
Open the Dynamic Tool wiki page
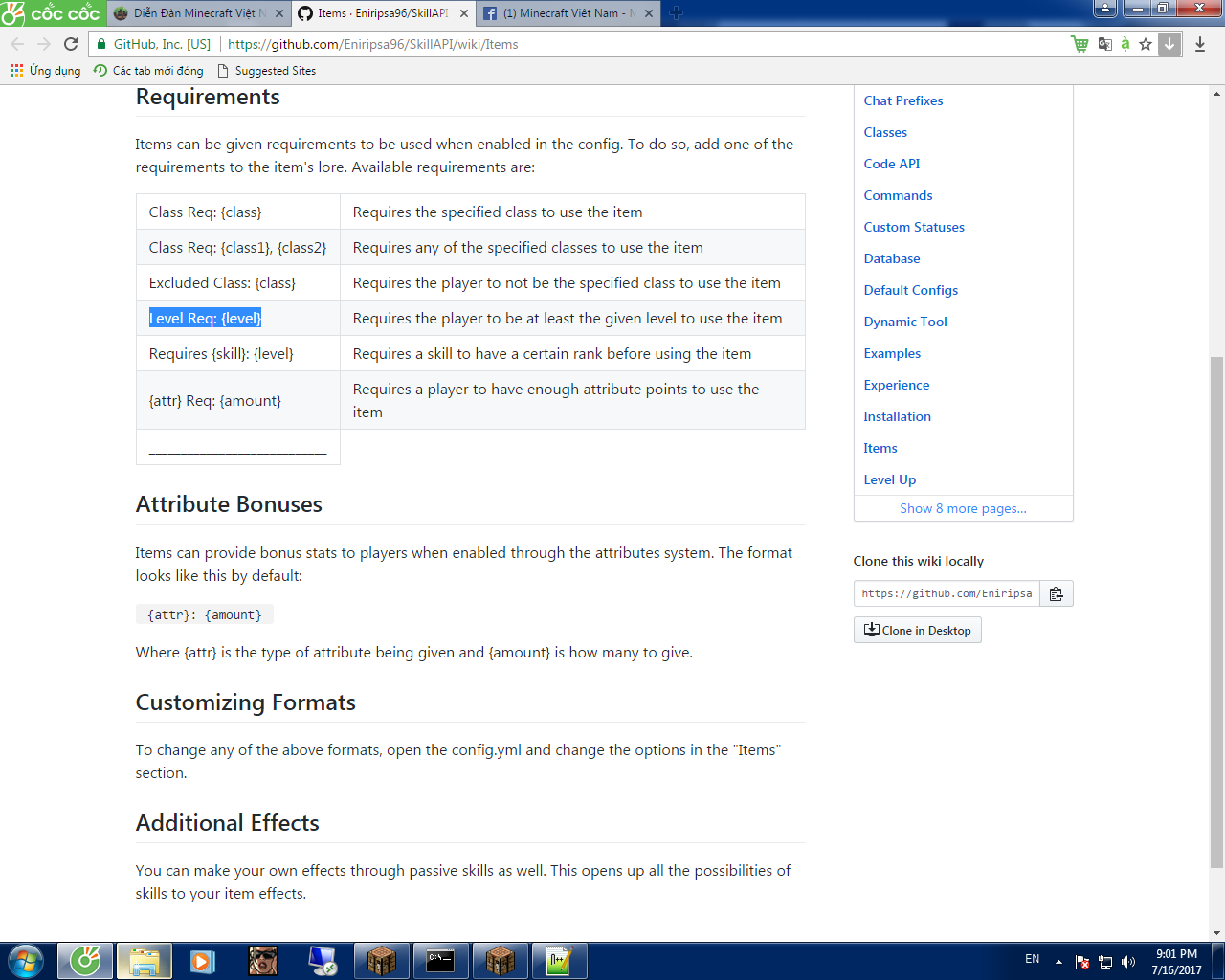(x=905, y=322)
